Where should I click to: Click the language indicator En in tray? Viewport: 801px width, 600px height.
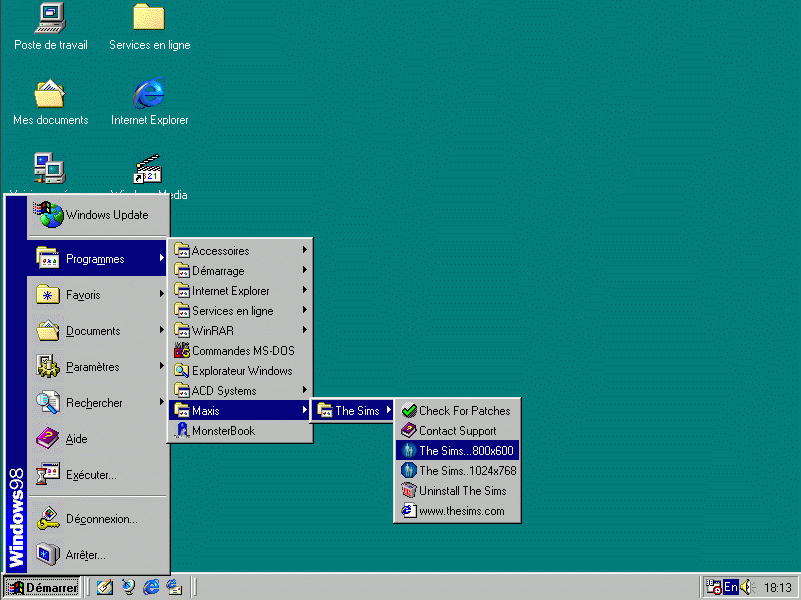pyautogui.click(x=730, y=587)
